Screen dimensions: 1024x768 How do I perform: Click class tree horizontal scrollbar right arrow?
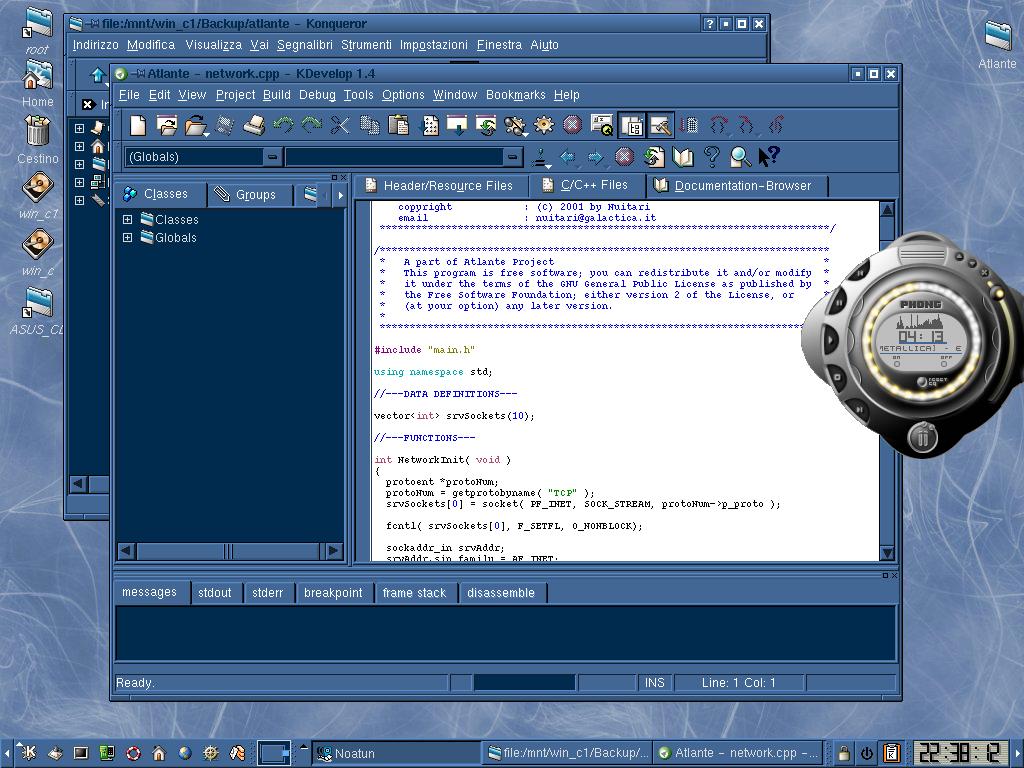pyautogui.click(x=334, y=551)
